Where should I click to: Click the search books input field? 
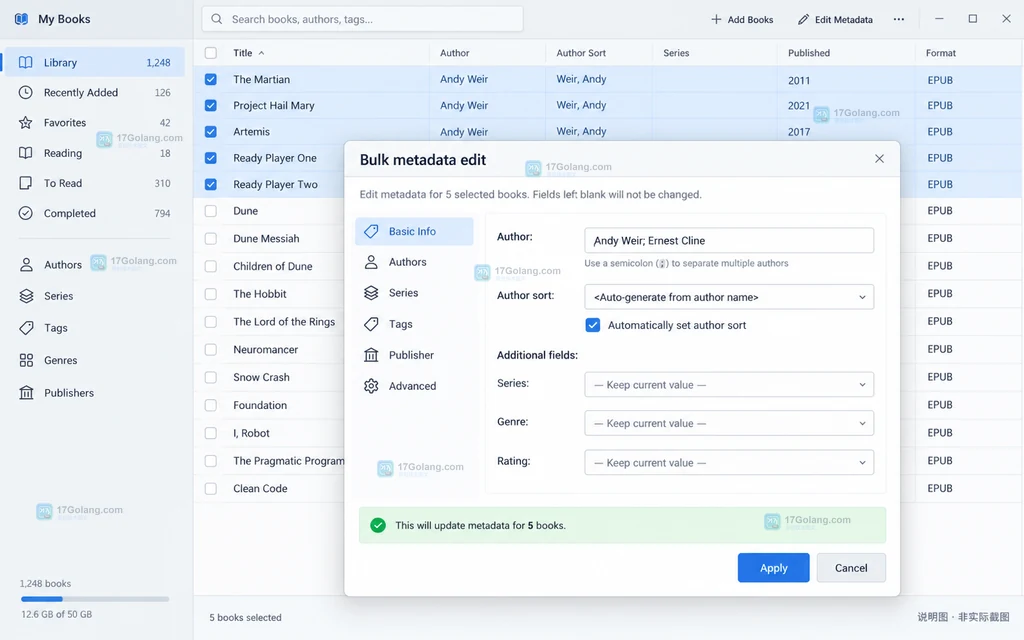pyautogui.click(x=362, y=19)
